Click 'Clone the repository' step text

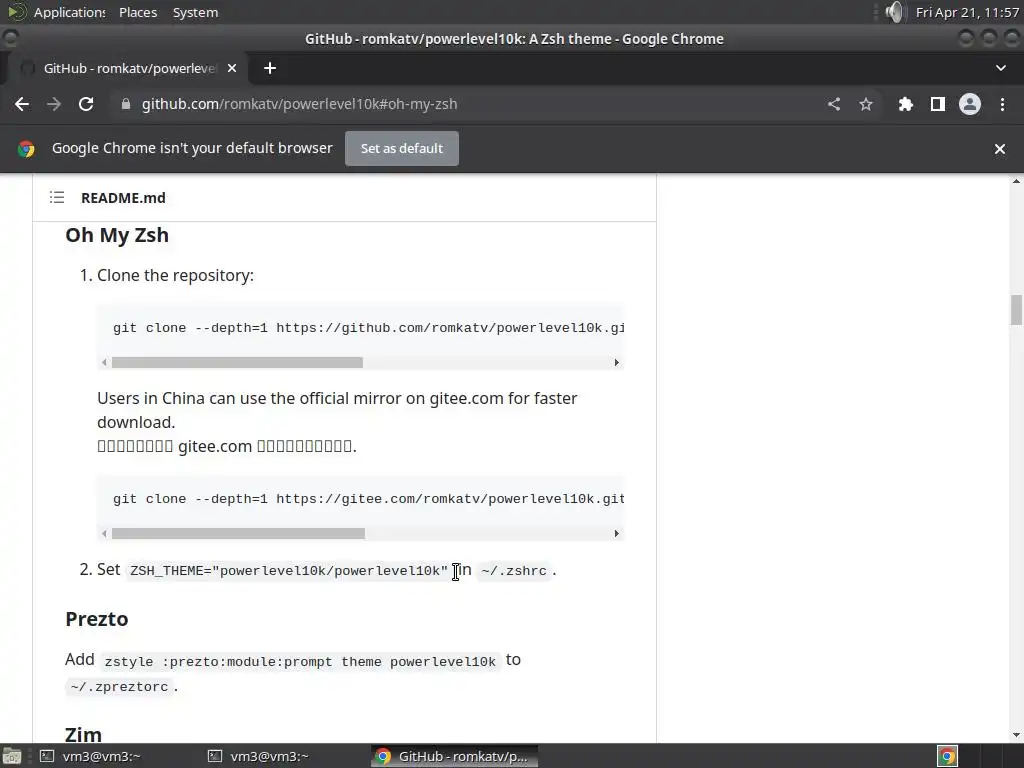pos(175,276)
